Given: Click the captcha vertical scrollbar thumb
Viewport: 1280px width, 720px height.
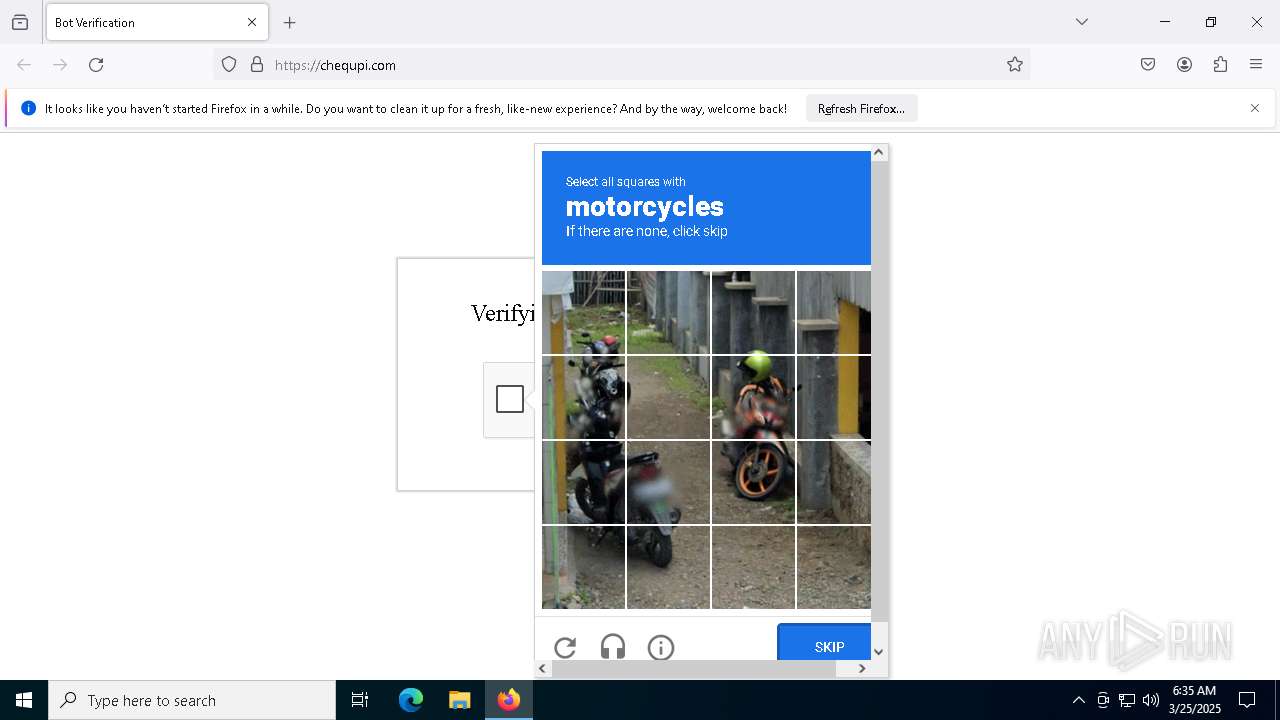Looking at the screenshot, I should [879, 391].
